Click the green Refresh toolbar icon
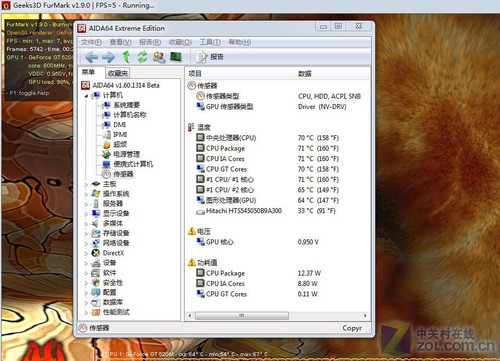This screenshot has width=500, height=361. [x=142, y=57]
